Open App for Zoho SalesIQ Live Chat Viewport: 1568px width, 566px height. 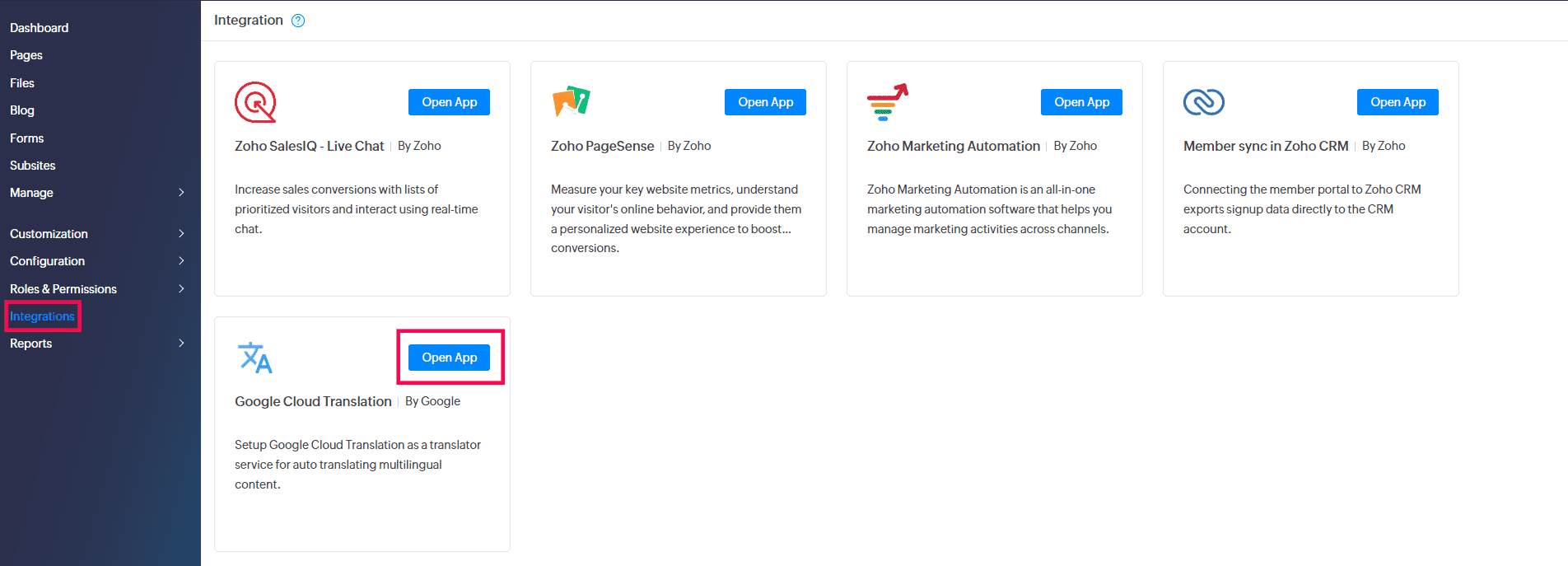[x=449, y=102]
